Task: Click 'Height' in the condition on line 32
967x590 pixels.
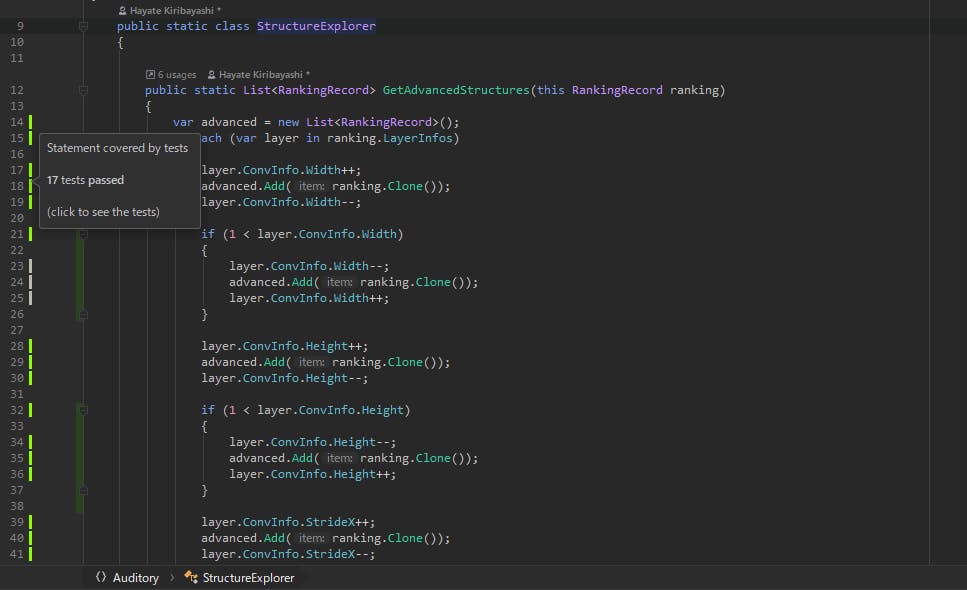Action: [x=382, y=411]
